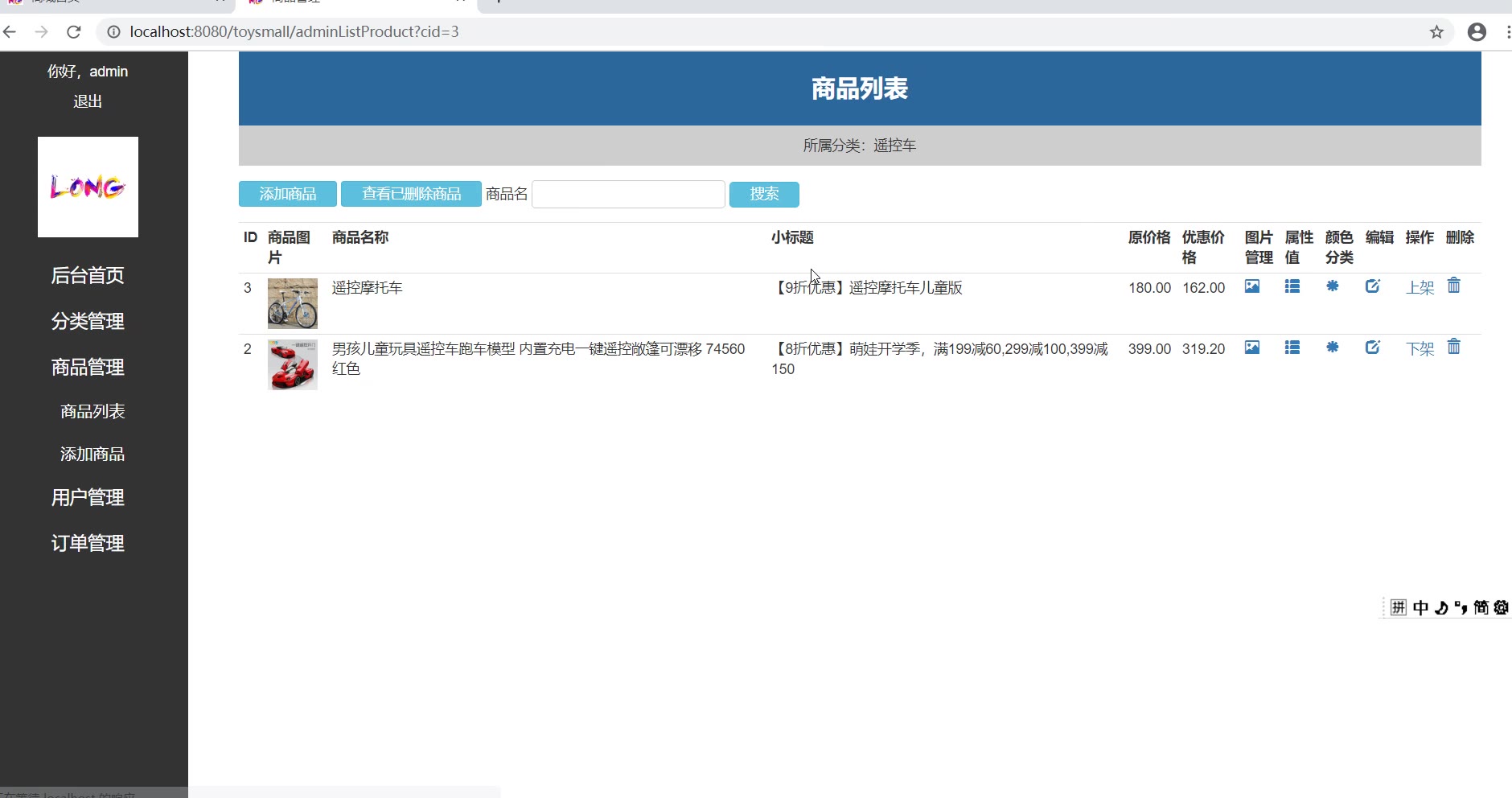Select 添加商品 submenu item in sidebar
Image resolution: width=1512 pixels, height=798 pixels.
pos(92,454)
